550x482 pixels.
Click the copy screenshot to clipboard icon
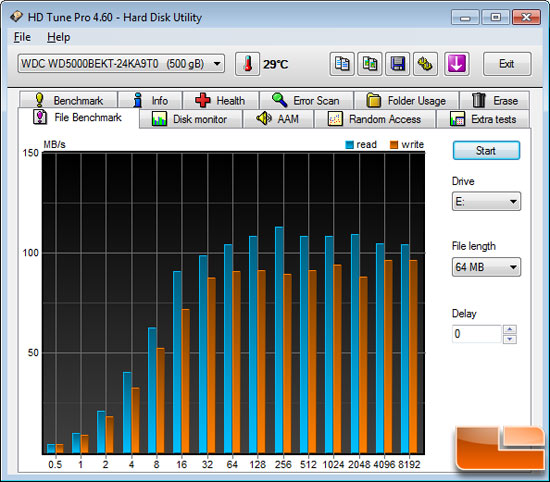pos(370,64)
